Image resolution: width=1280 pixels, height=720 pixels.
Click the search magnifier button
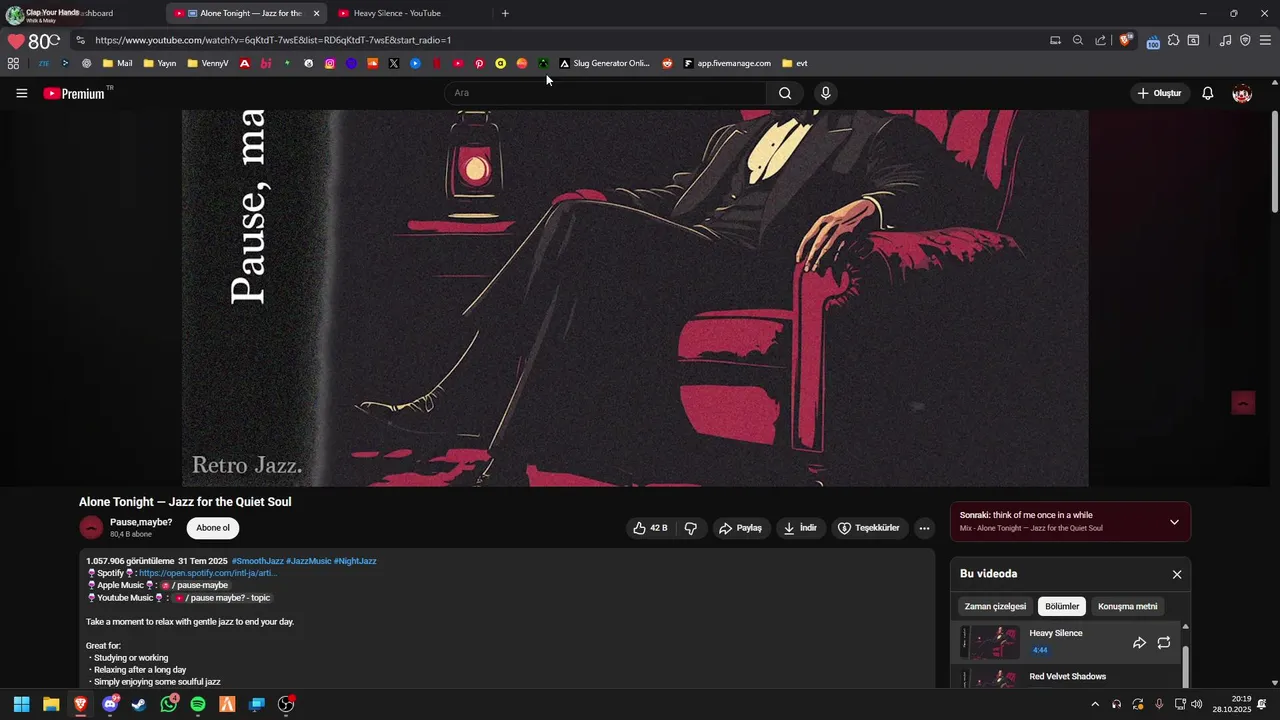785,93
